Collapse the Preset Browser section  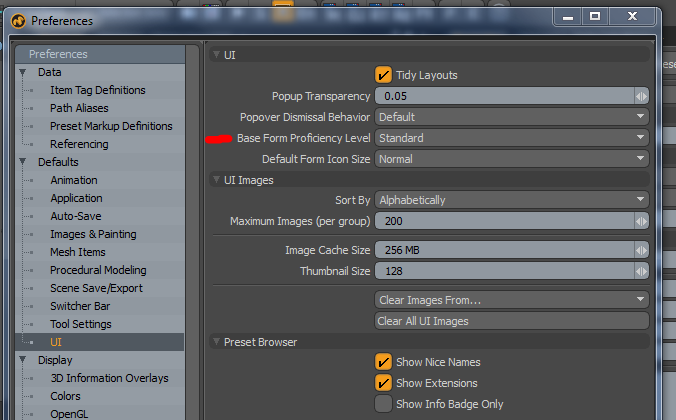point(216,342)
